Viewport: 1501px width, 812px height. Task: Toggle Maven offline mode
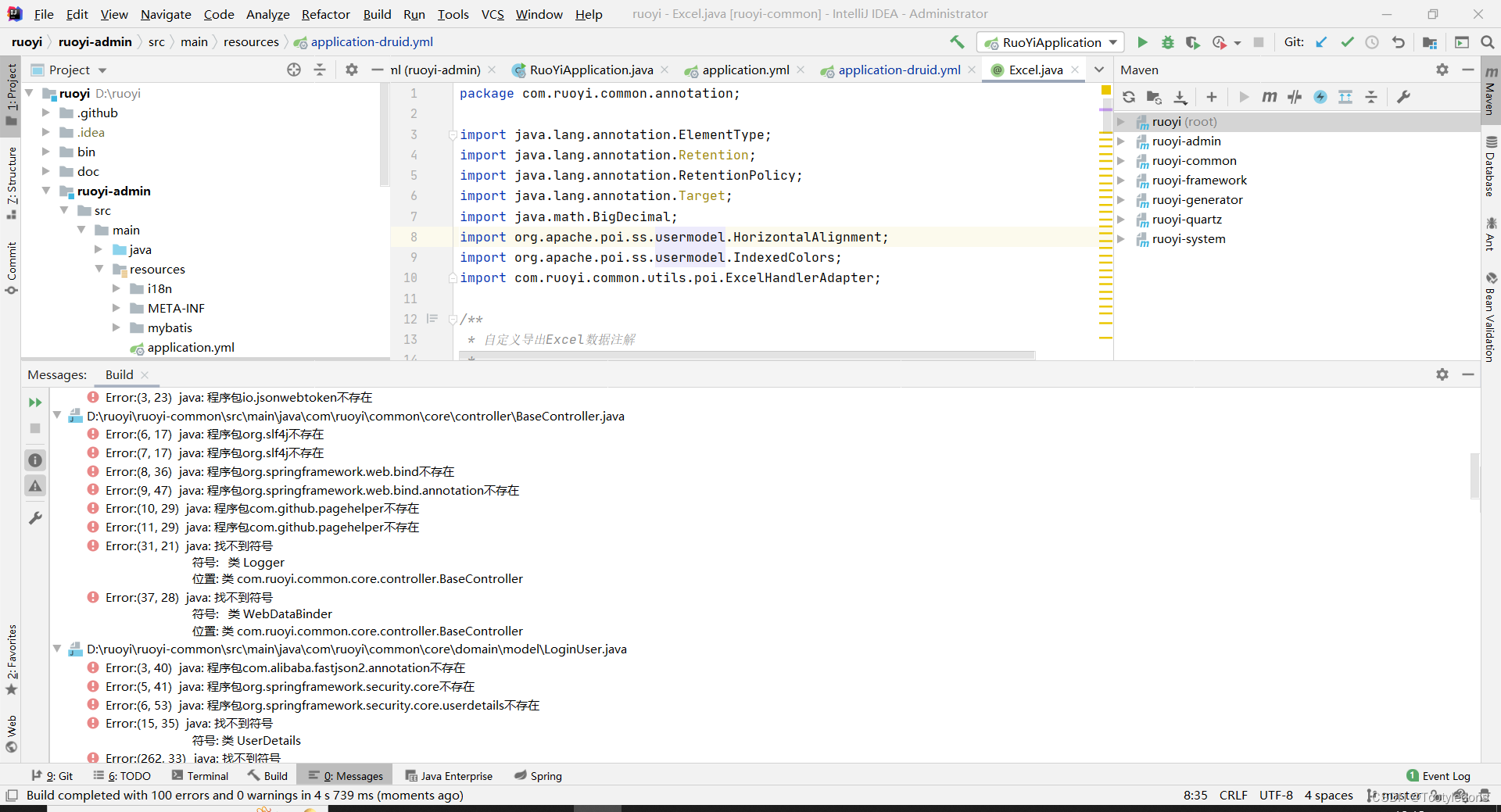coord(1295,97)
